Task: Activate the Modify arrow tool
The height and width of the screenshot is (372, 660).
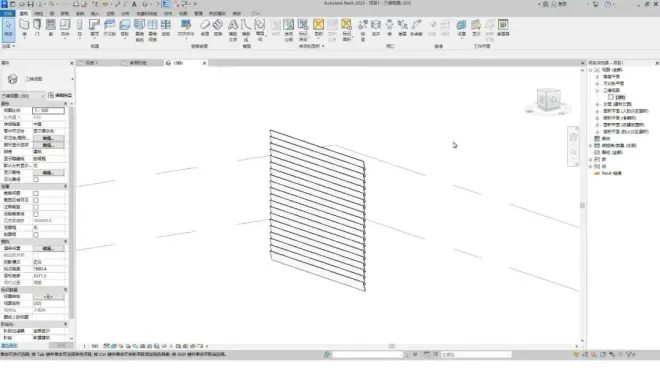Action: pyautogui.click(x=8, y=29)
